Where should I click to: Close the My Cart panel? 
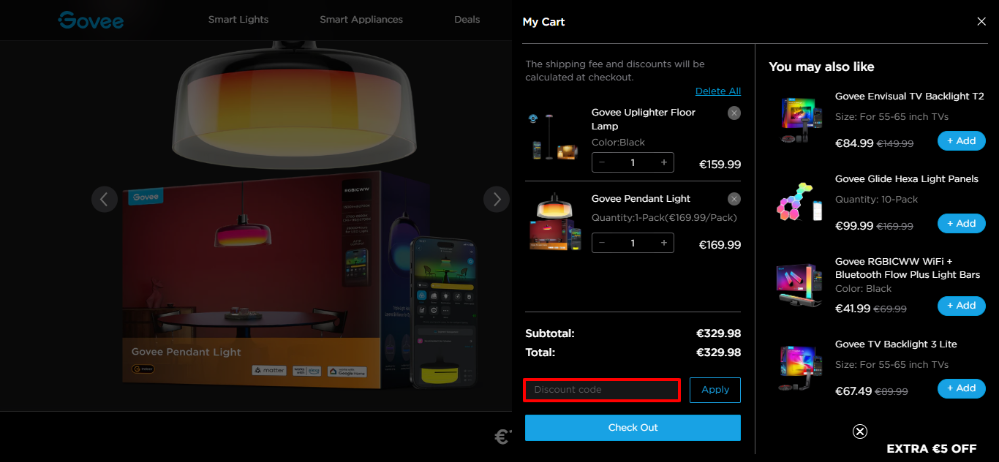pos(981,22)
